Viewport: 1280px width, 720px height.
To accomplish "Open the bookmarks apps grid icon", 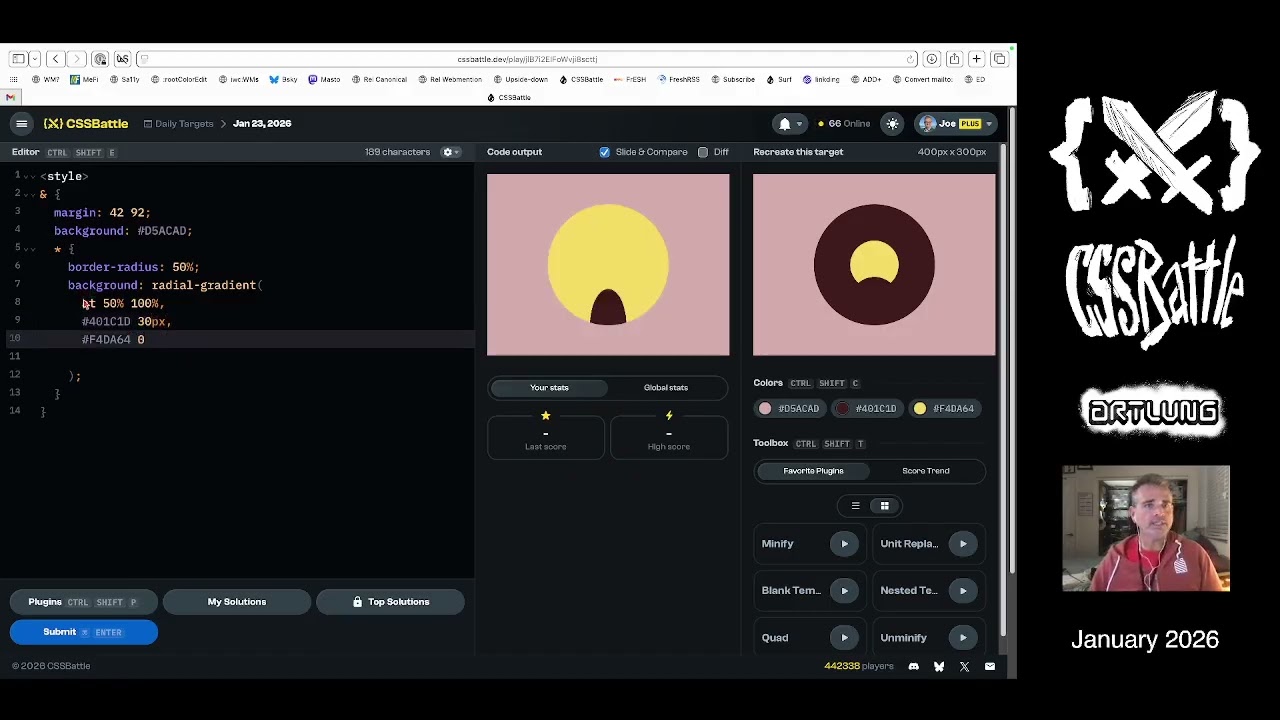I will point(13,80).
